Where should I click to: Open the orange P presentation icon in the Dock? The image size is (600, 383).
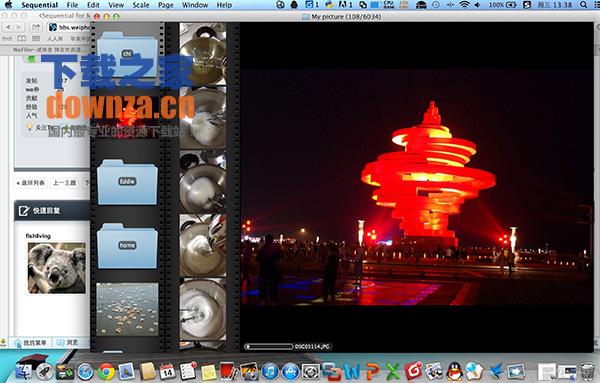[x=372, y=371]
